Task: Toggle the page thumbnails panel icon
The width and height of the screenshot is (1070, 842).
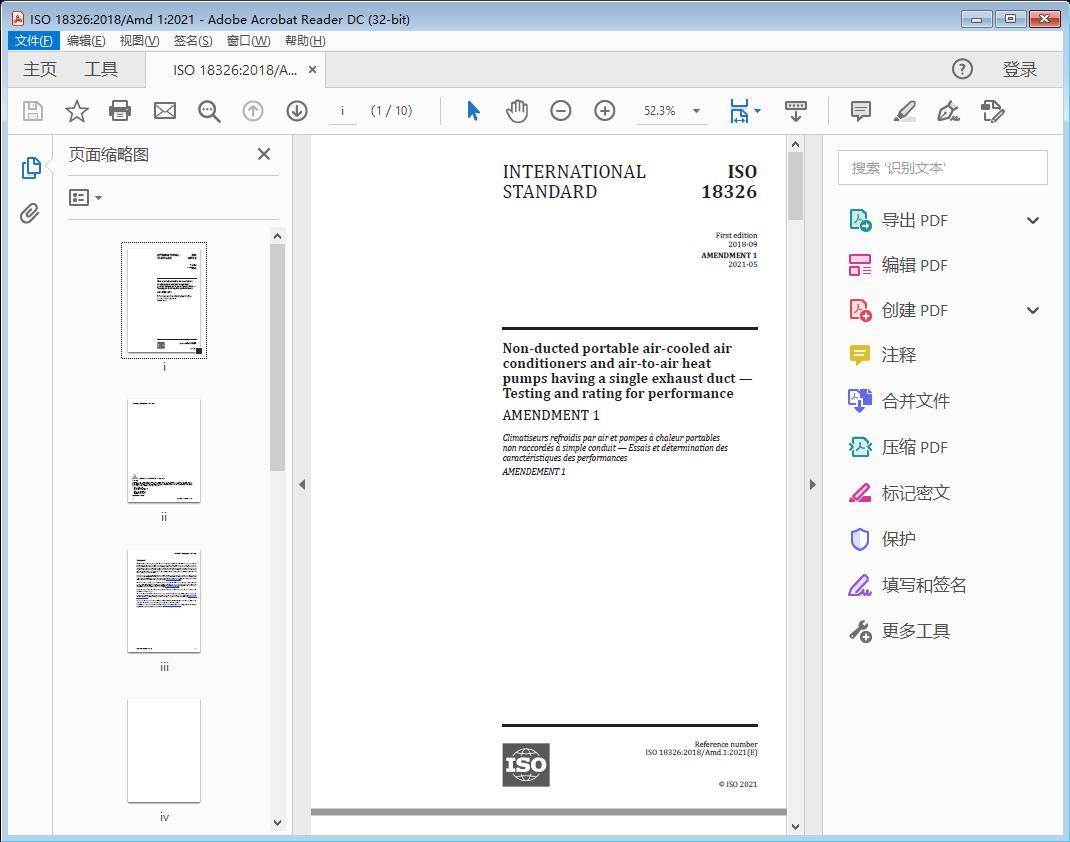Action: point(30,168)
